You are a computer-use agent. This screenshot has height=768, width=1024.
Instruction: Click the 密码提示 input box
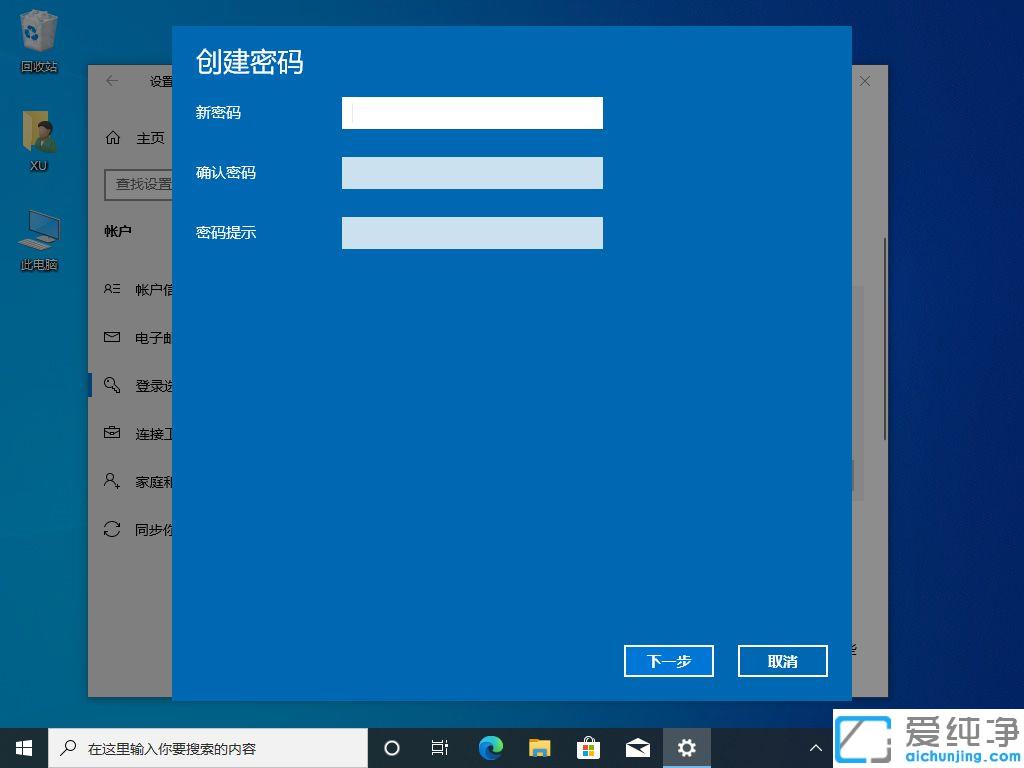click(x=472, y=233)
